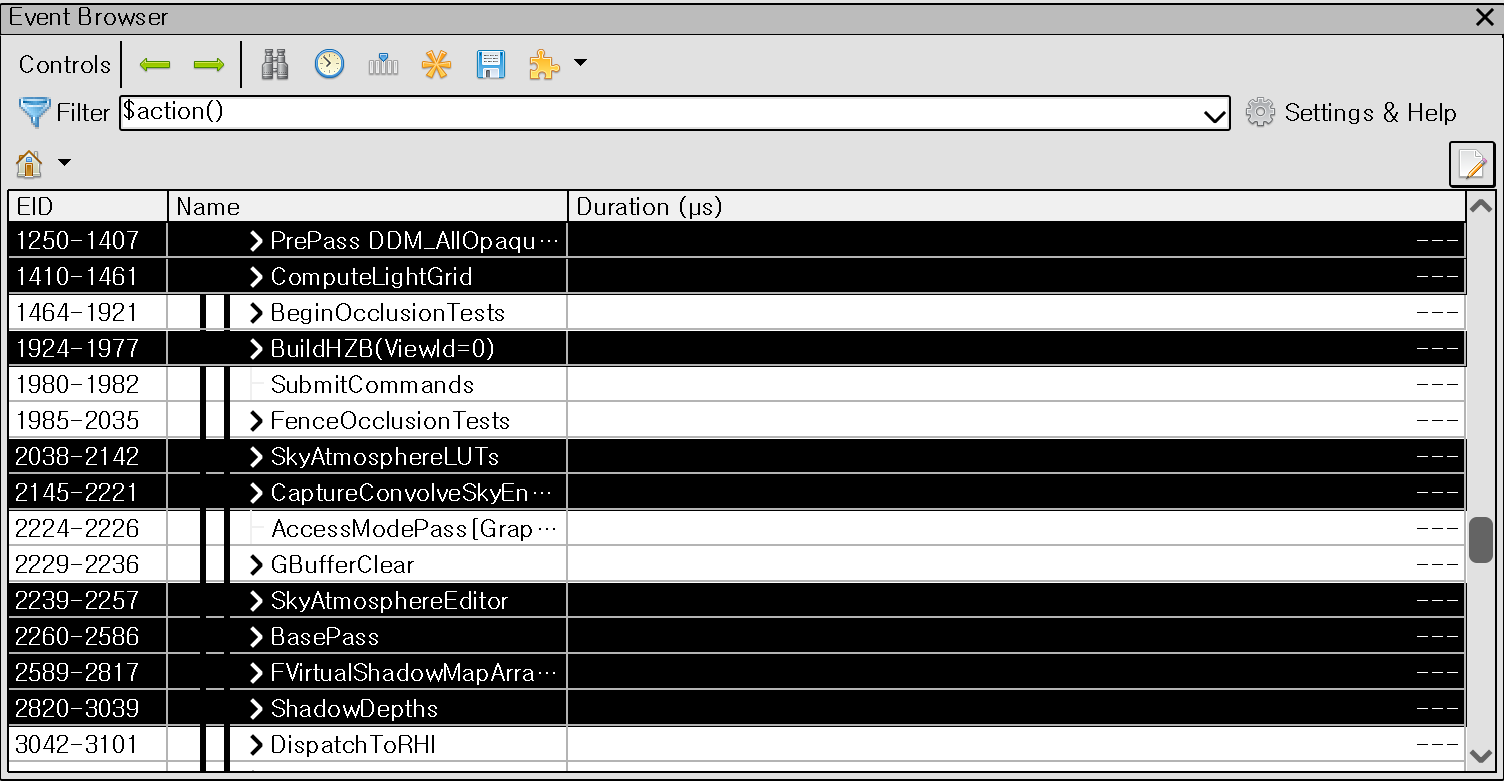Image resolution: width=1504 pixels, height=781 pixels.
Task: Sort by Name column header
Action: (x=368, y=207)
